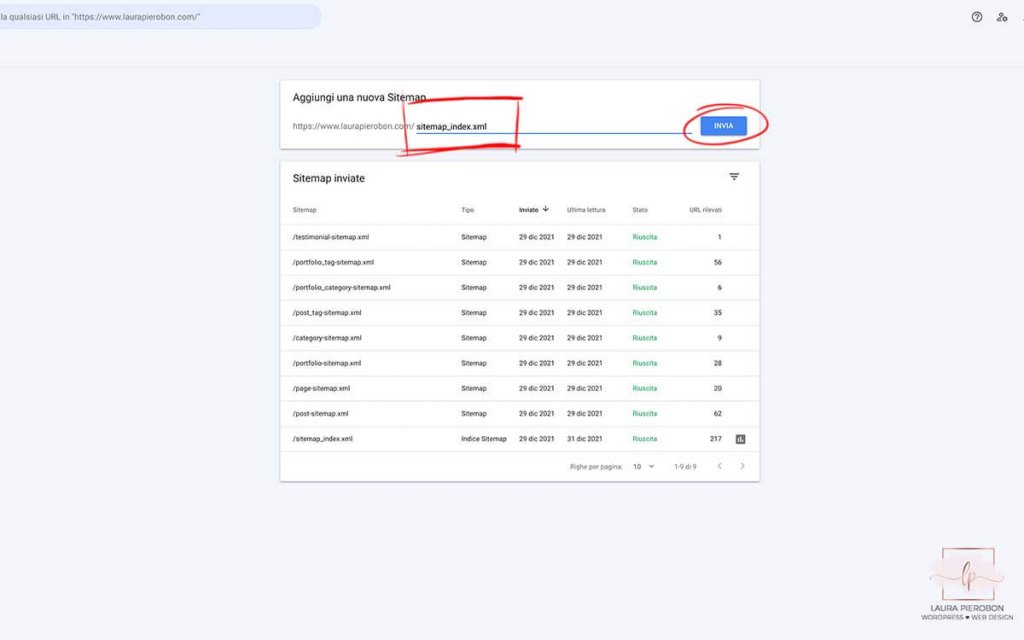Open the users and permissions icon

(x=1002, y=17)
